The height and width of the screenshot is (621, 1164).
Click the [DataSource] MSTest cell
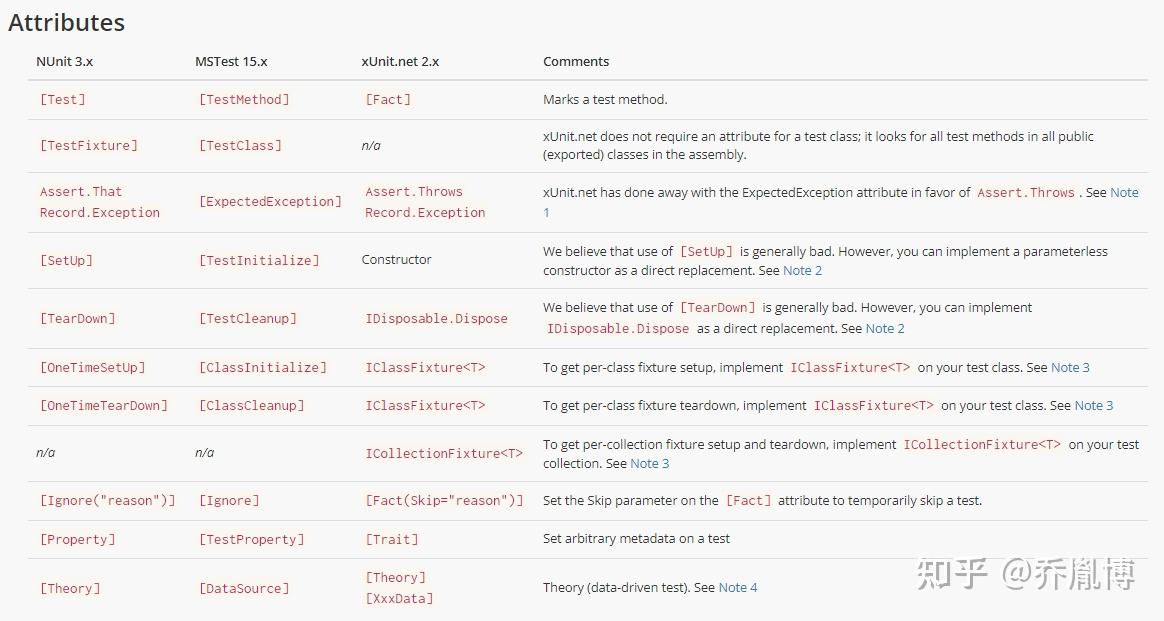point(244,588)
